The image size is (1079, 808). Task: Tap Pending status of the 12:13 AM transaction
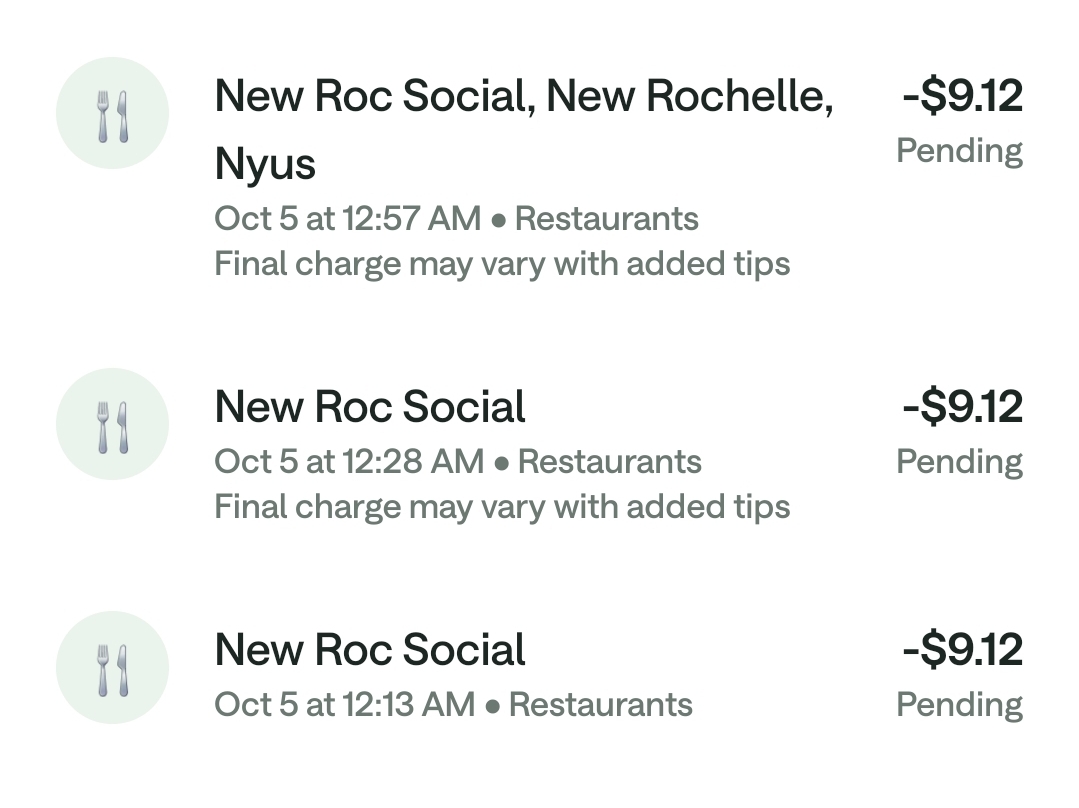959,705
